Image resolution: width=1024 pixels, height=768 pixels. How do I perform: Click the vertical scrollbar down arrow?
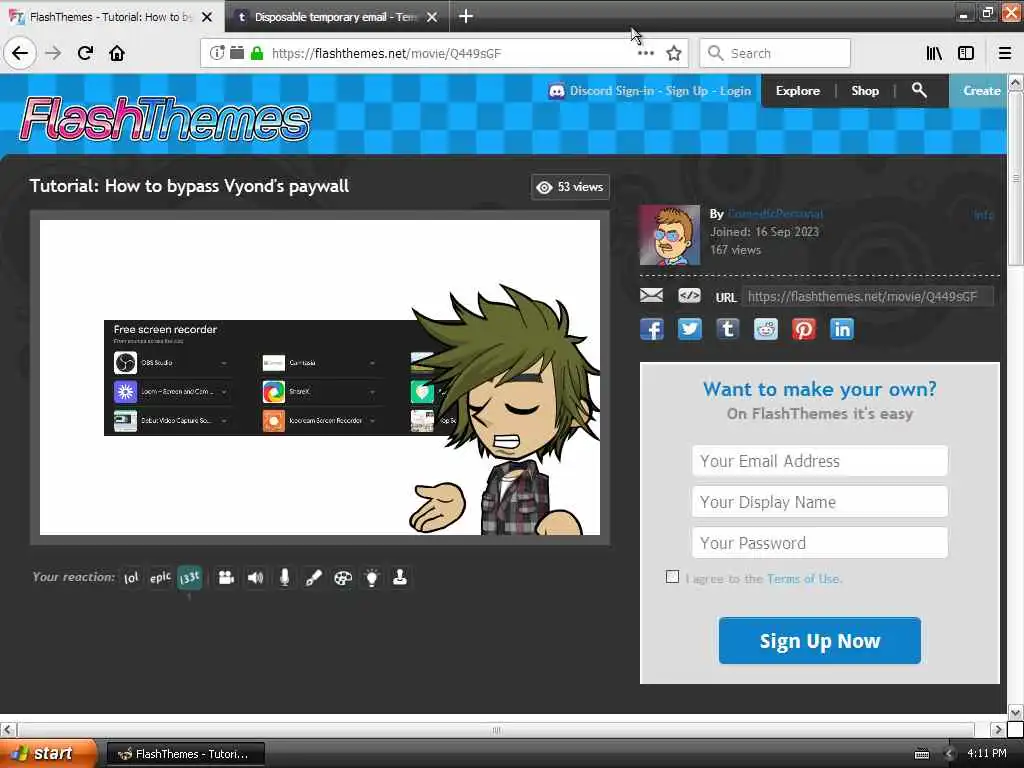point(1015,712)
